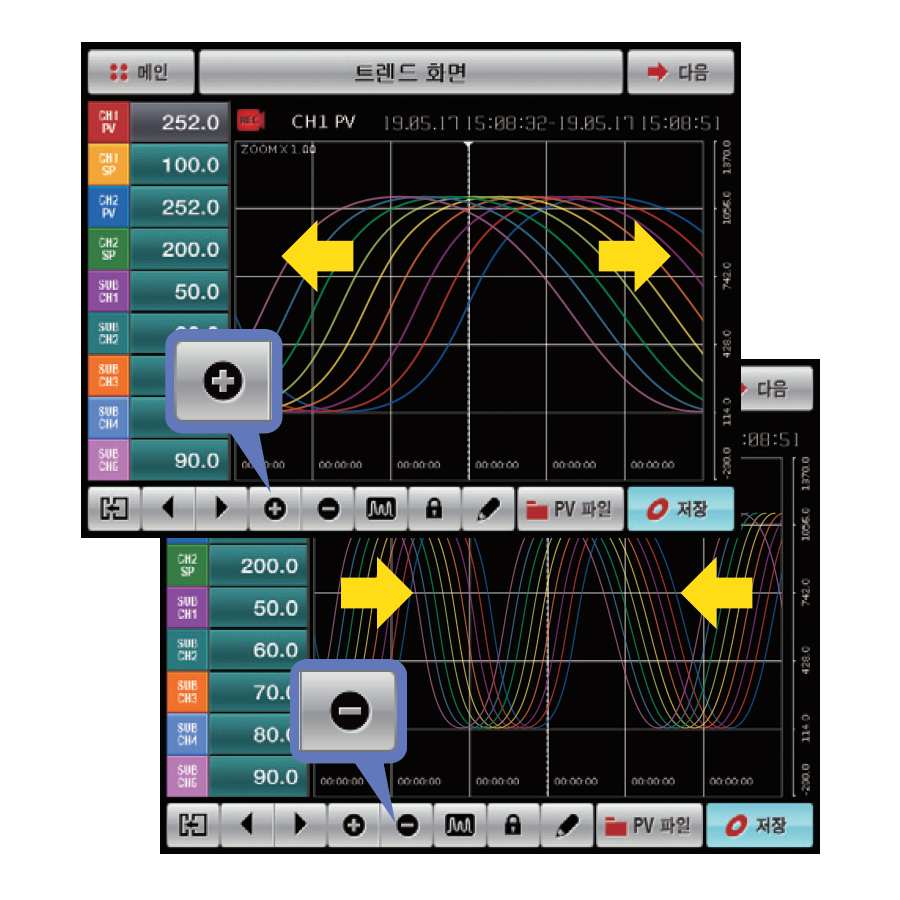Screen dimensions: 900x900
Task: Select CH2 PV channel tag in upper screen
Action: pos(108,207)
